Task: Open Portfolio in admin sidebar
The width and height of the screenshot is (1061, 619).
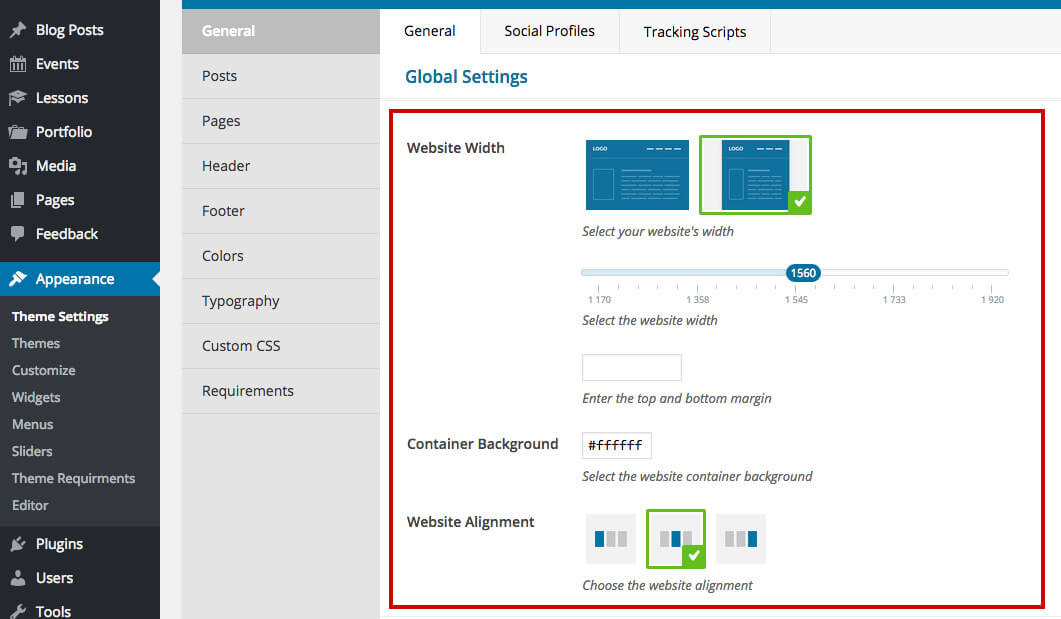Action: (x=64, y=132)
